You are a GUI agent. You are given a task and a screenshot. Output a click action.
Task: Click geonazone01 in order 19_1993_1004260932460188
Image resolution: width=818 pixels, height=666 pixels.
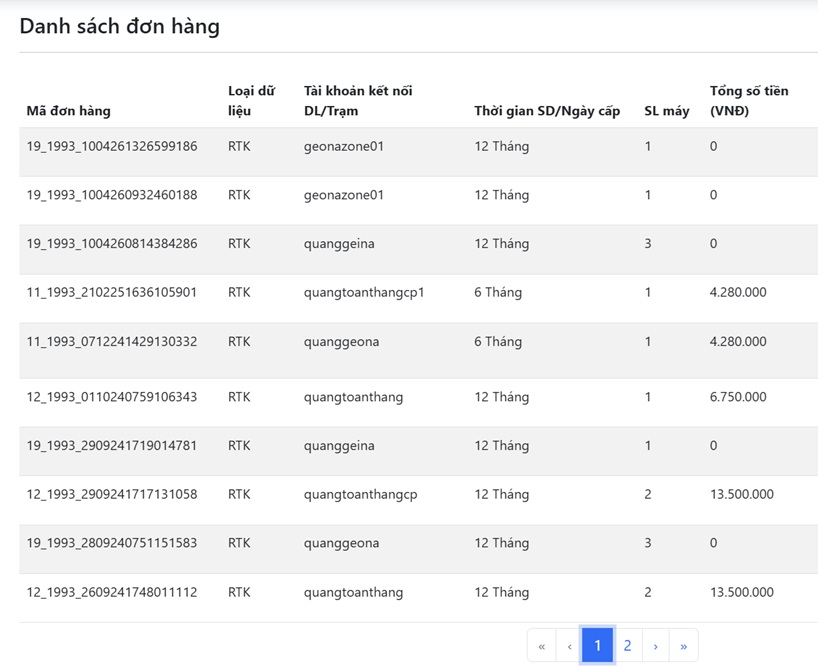tap(344, 196)
